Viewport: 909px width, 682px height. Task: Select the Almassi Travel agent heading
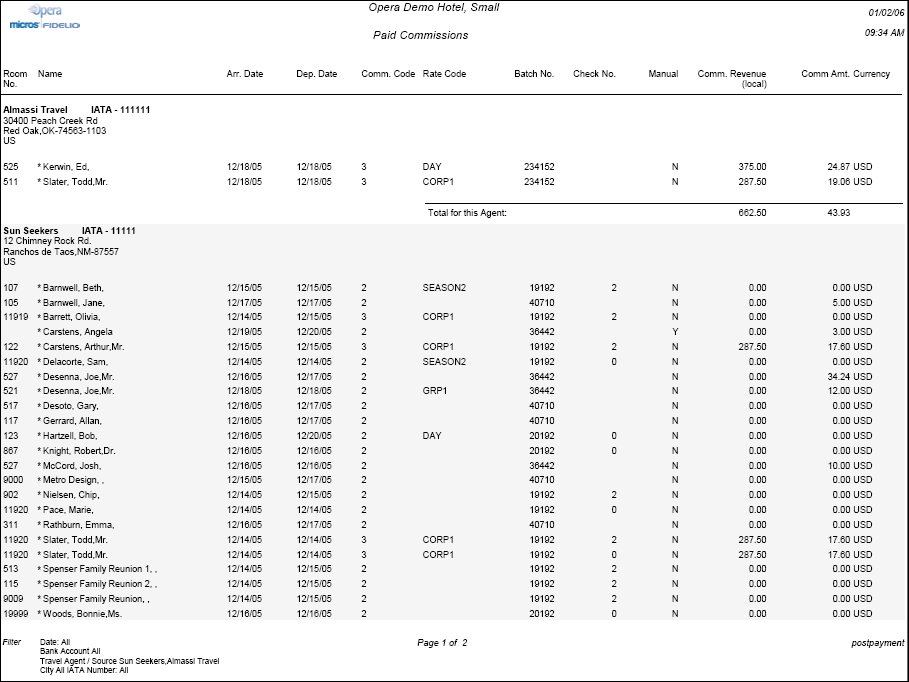35,108
